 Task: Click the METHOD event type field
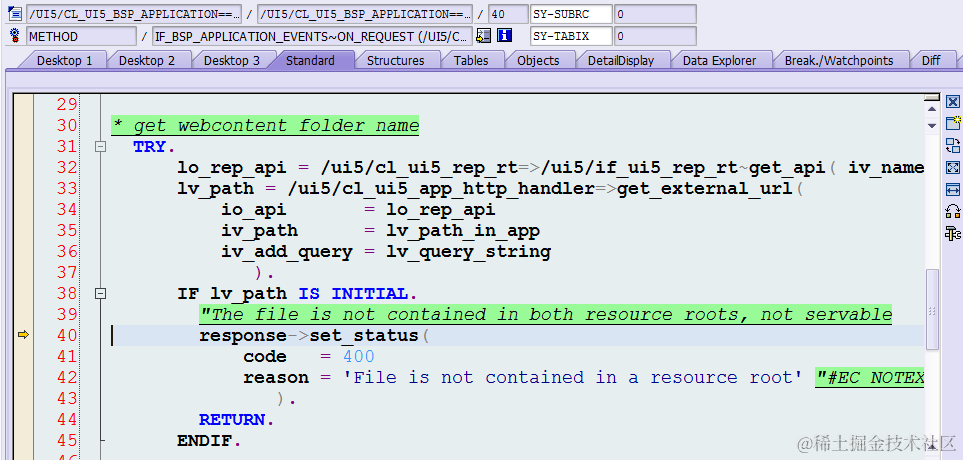pos(81,36)
